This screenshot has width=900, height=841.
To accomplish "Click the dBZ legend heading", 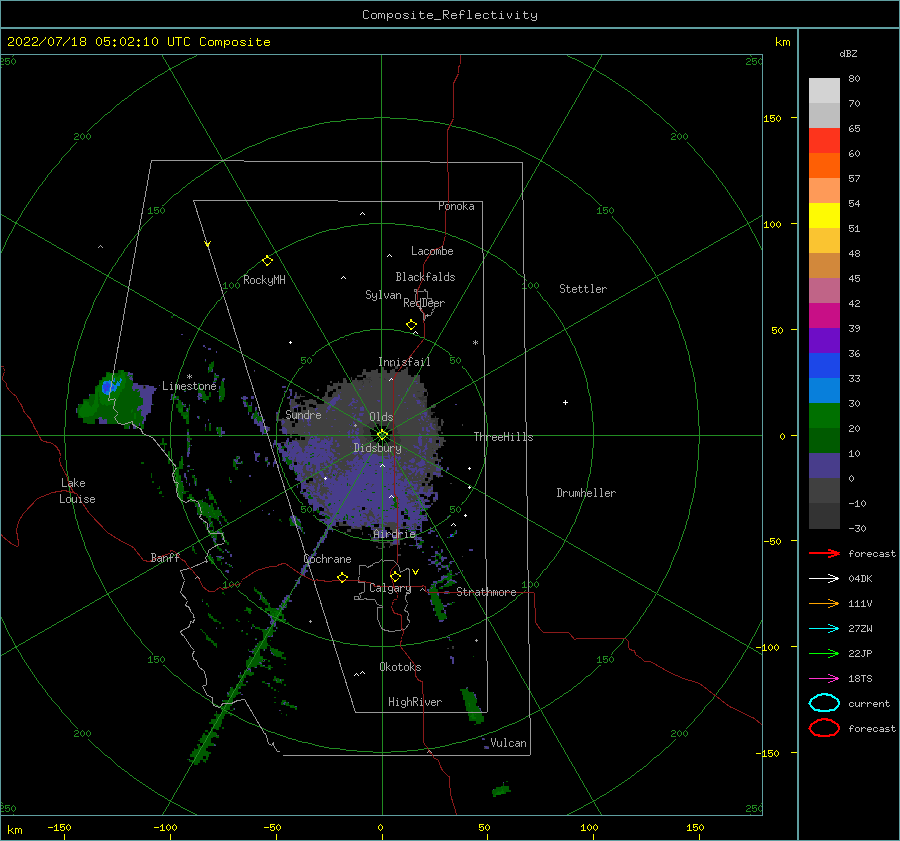I will click(x=848, y=53).
